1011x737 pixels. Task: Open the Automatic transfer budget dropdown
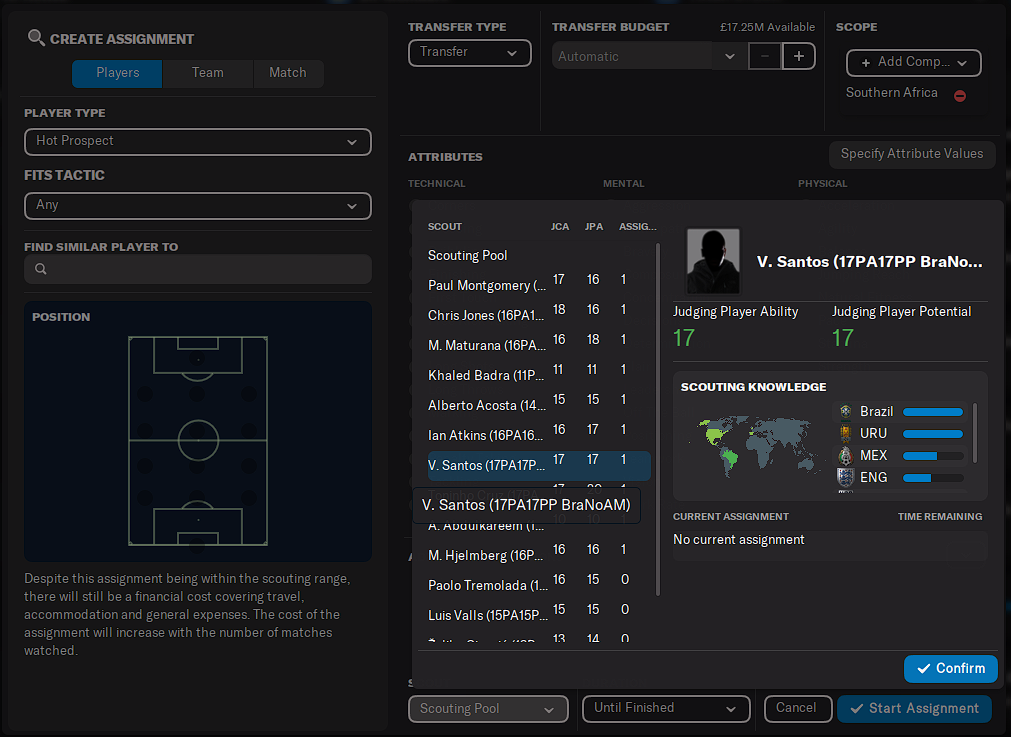click(x=650, y=56)
